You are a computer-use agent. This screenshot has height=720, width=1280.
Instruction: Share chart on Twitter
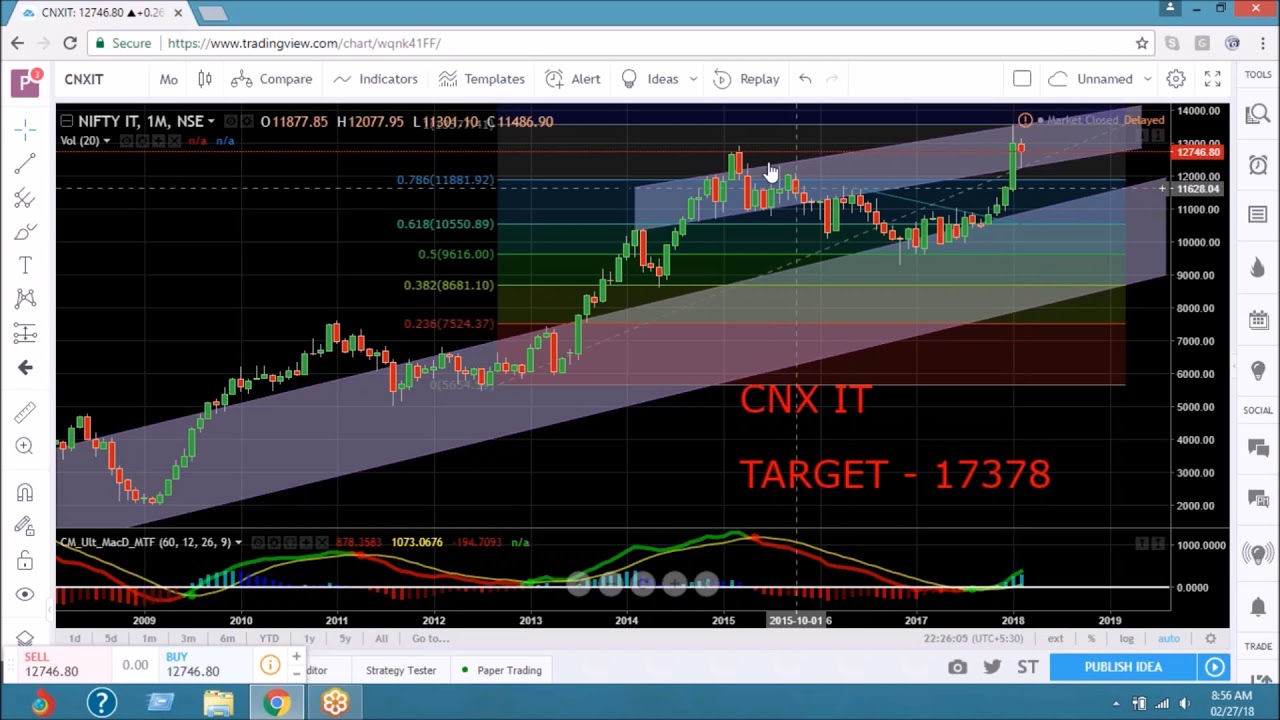pyautogui.click(x=992, y=667)
